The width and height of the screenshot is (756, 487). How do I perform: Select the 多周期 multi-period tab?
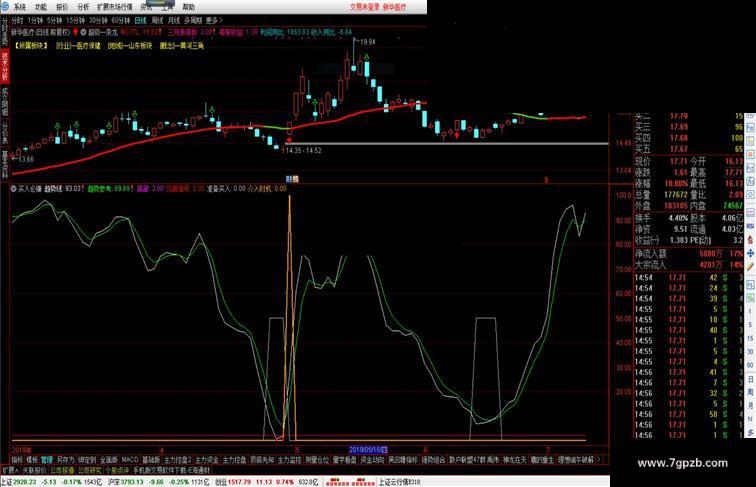193,20
